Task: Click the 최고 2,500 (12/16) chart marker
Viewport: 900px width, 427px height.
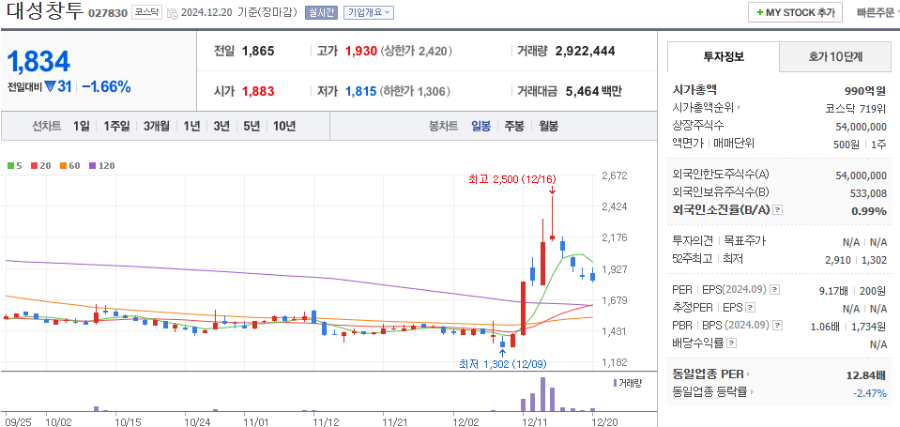Action: 513,180
